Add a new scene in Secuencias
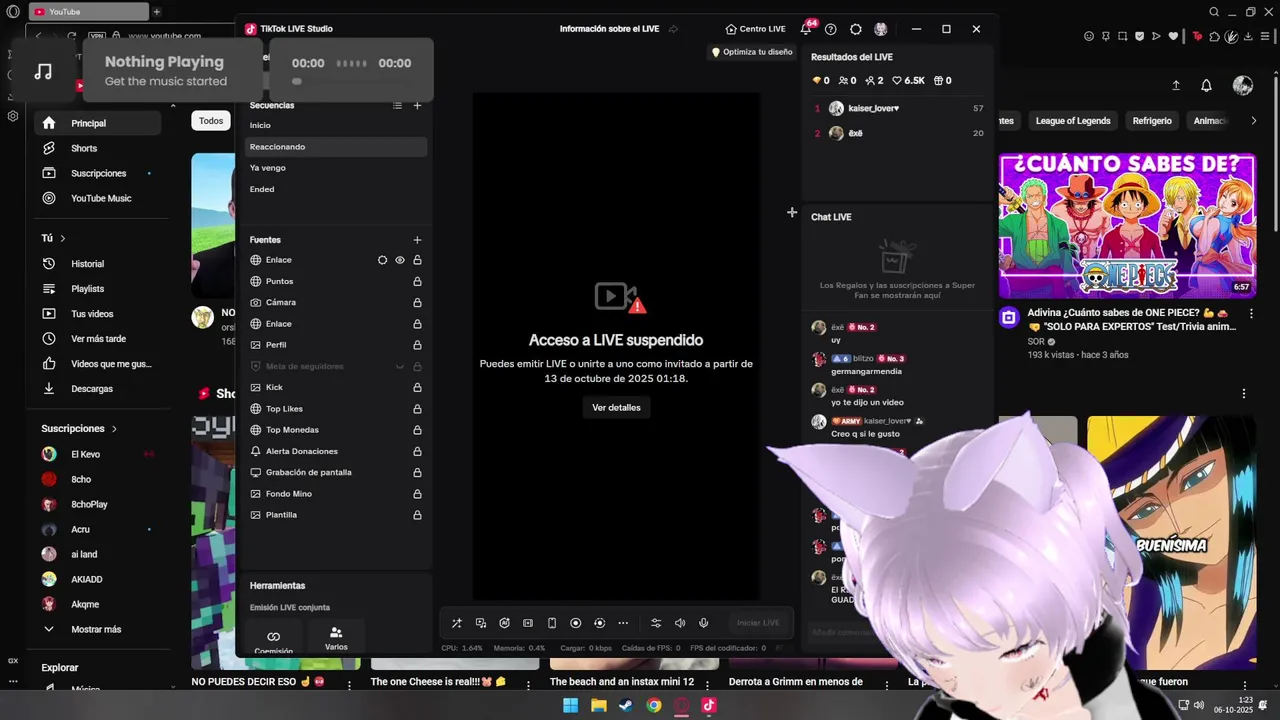 pyautogui.click(x=417, y=105)
